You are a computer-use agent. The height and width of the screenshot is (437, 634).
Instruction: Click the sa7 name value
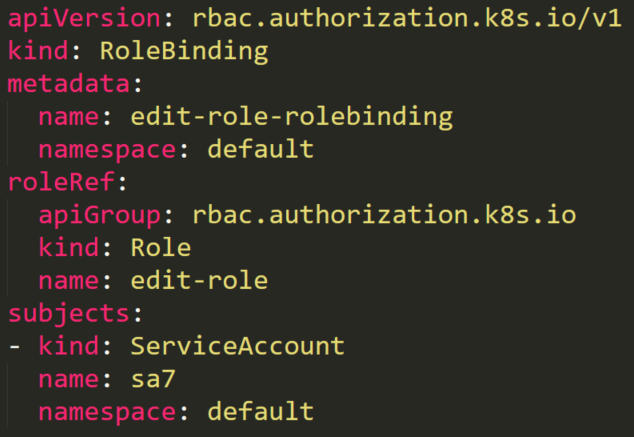click(x=153, y=379)
